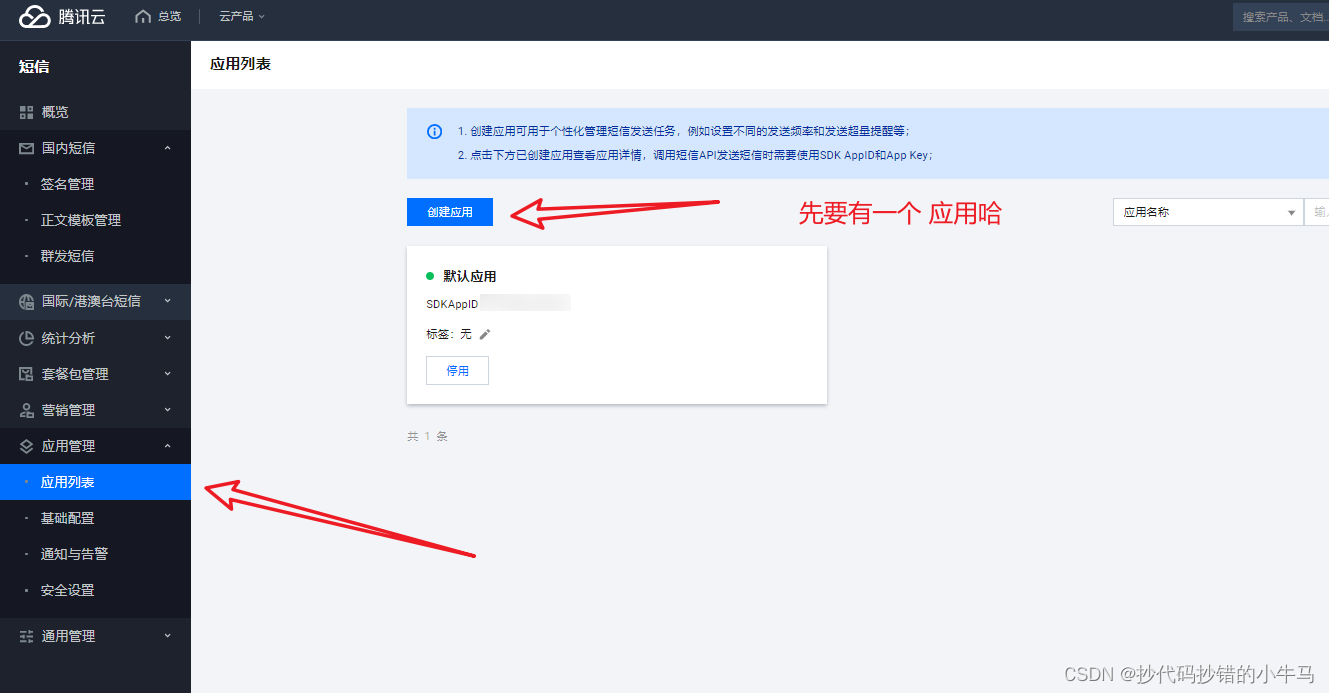Expand the 统计分析 chevron

tap(167, 338)
